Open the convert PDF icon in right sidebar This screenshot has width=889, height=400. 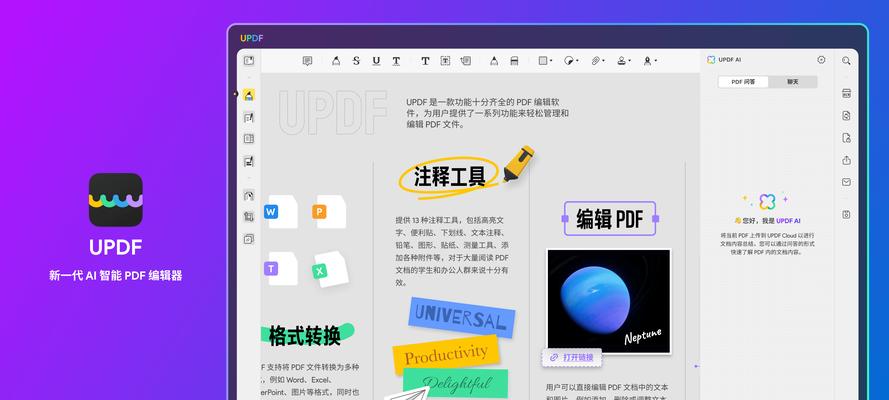coord(846,116)
